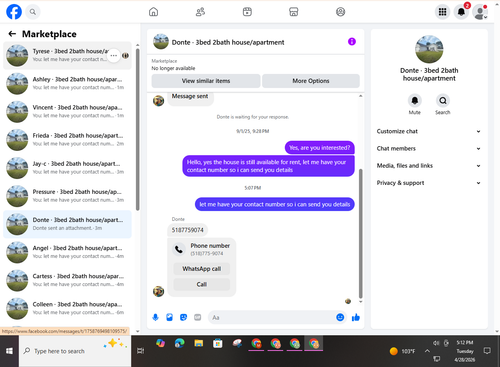Screen dimensions: 500x367
Task: Choose a GIF icon in the composer
Action: pos(198,317)
